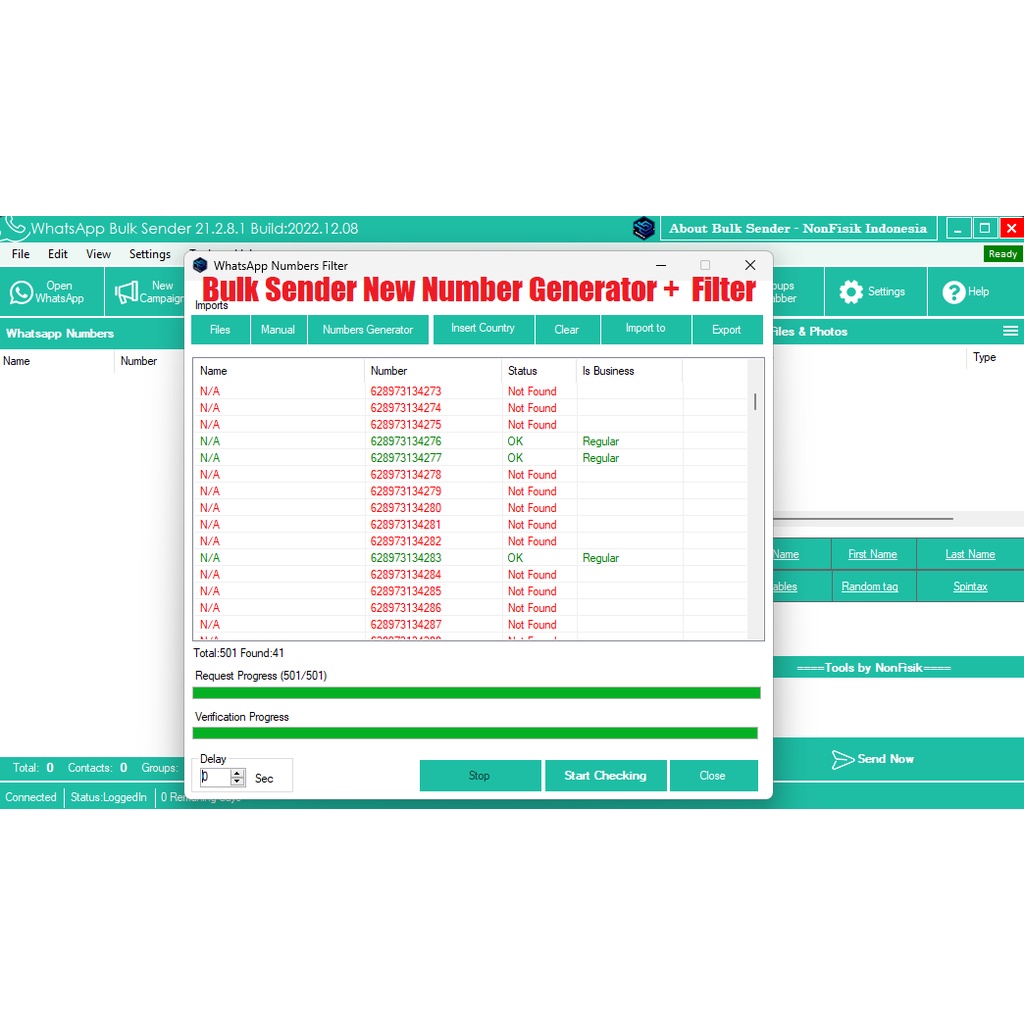Sort by the Number column header
The image size is (1024, 1024).
click(433, 371)
